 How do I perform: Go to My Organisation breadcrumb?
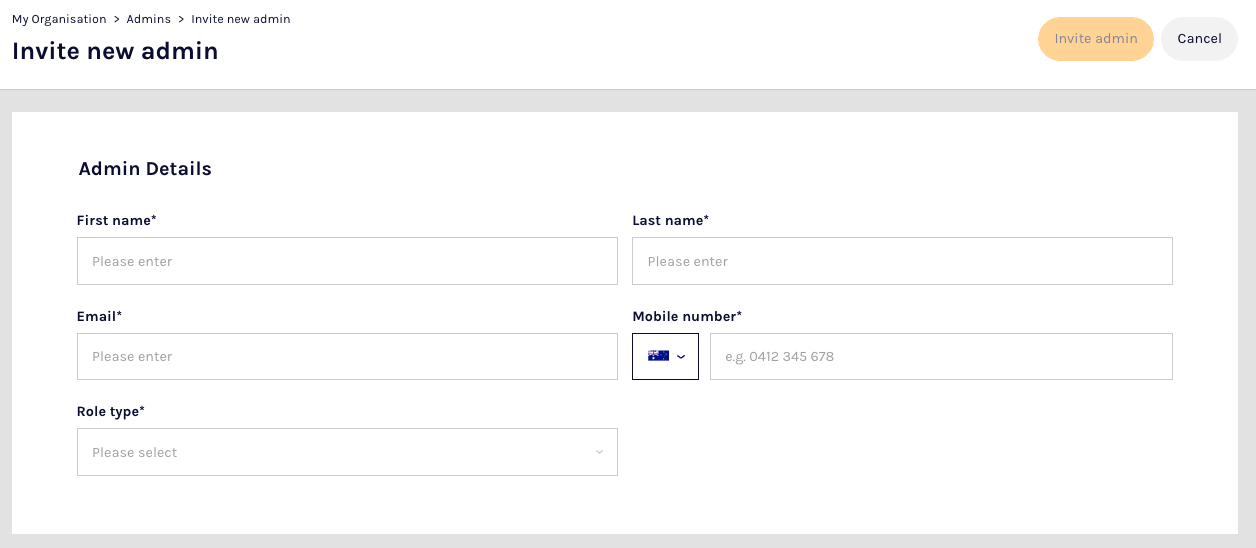tap(59, 19)
